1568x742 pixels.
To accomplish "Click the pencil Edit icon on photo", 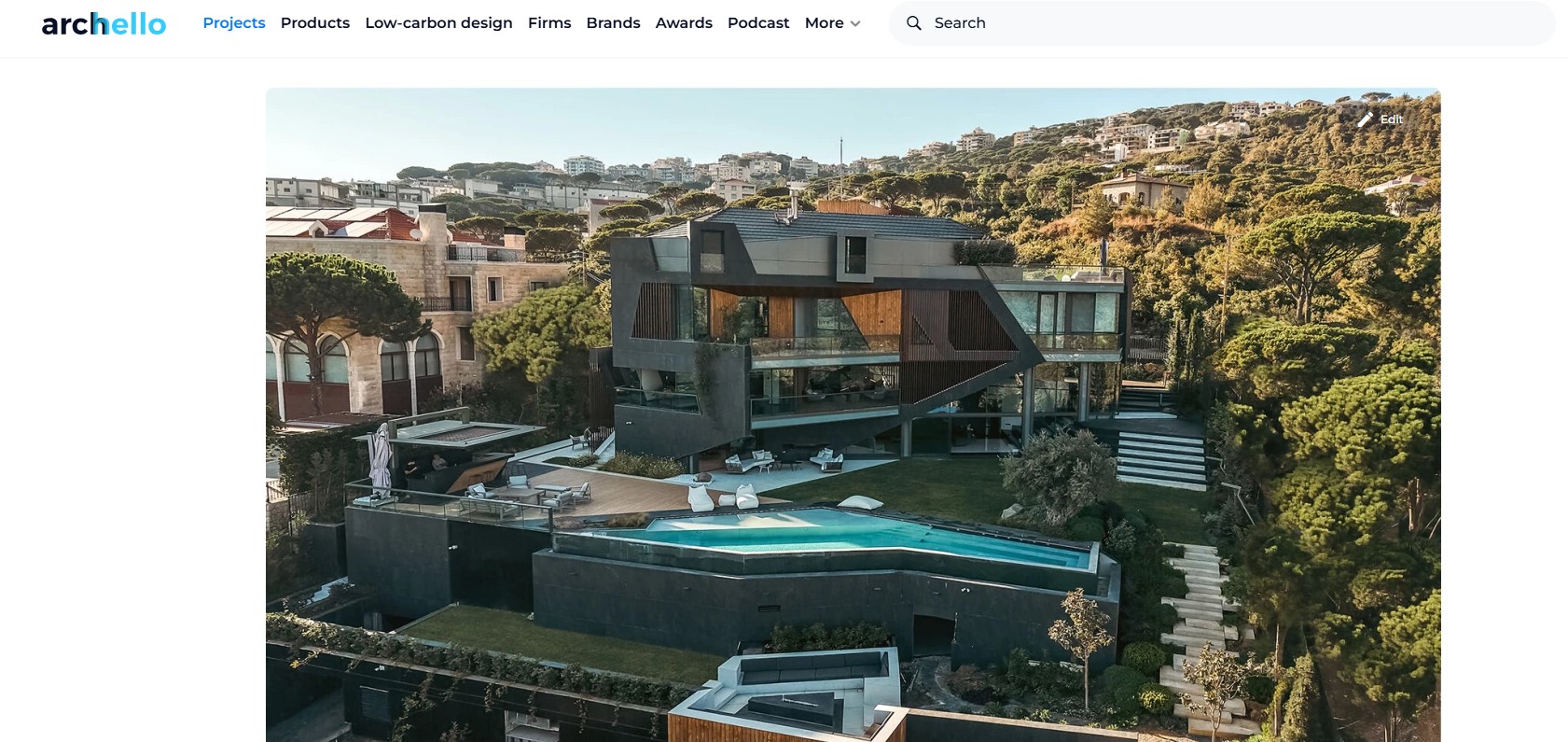I will (x=1366, y=119).
